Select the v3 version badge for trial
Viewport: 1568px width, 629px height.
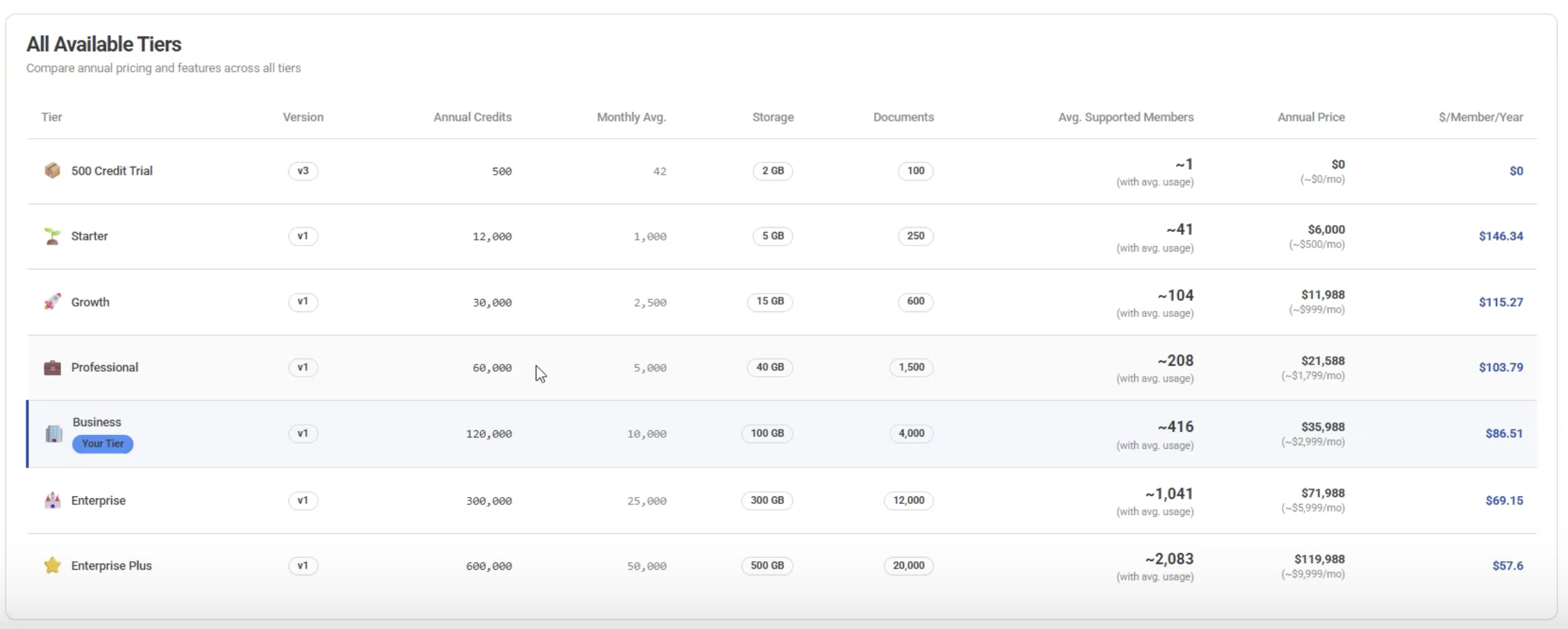pos(303,171)
